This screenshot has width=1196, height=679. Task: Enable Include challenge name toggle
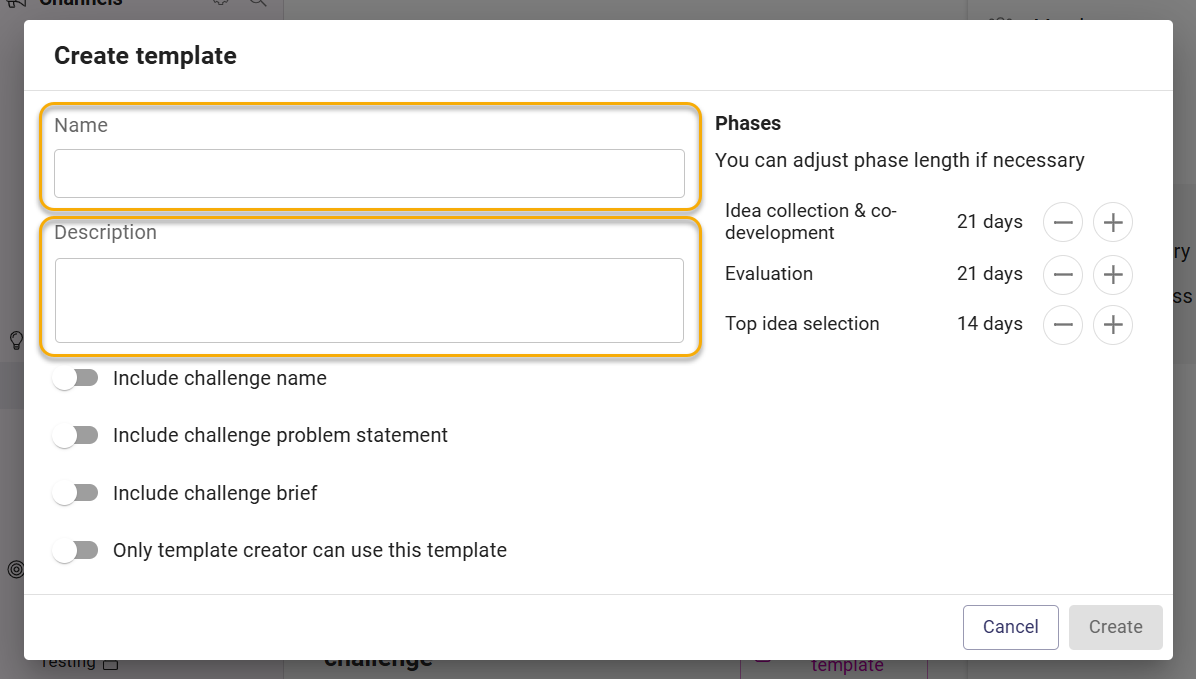(x=76, y=378)
